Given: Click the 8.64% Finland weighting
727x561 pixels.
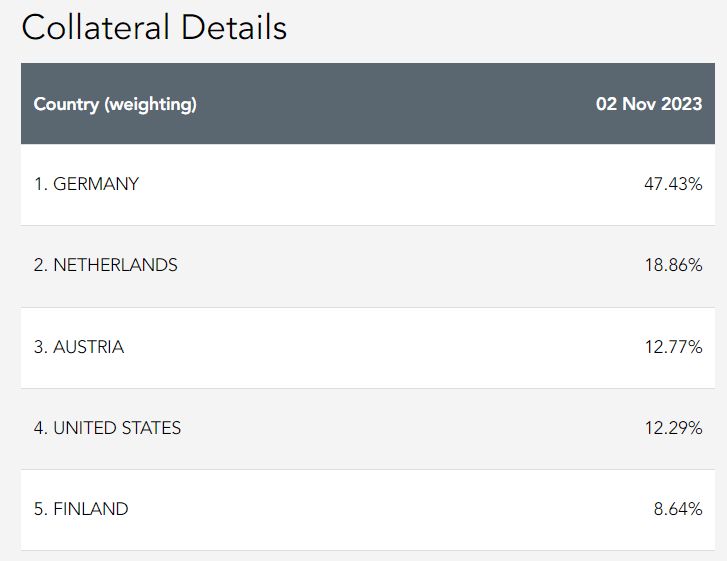Looking at the screenshot, I should pos(677,509).
